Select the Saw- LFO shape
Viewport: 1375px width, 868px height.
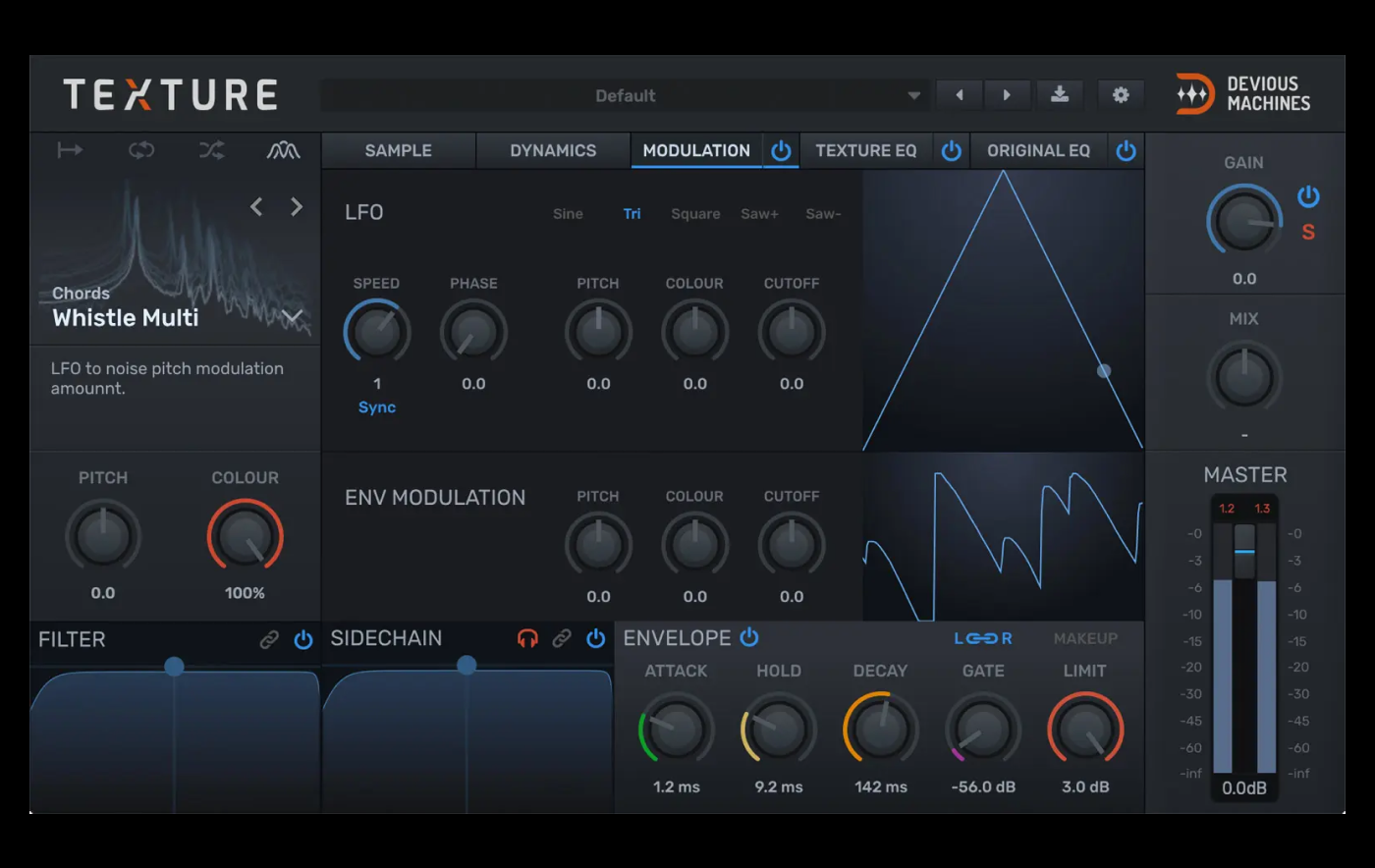[x=823, y=214]
